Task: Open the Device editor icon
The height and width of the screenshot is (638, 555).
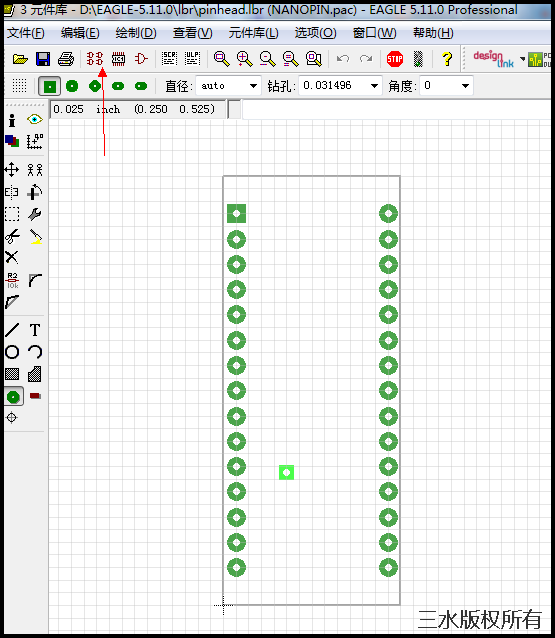Action: click(x=94, y=59)
